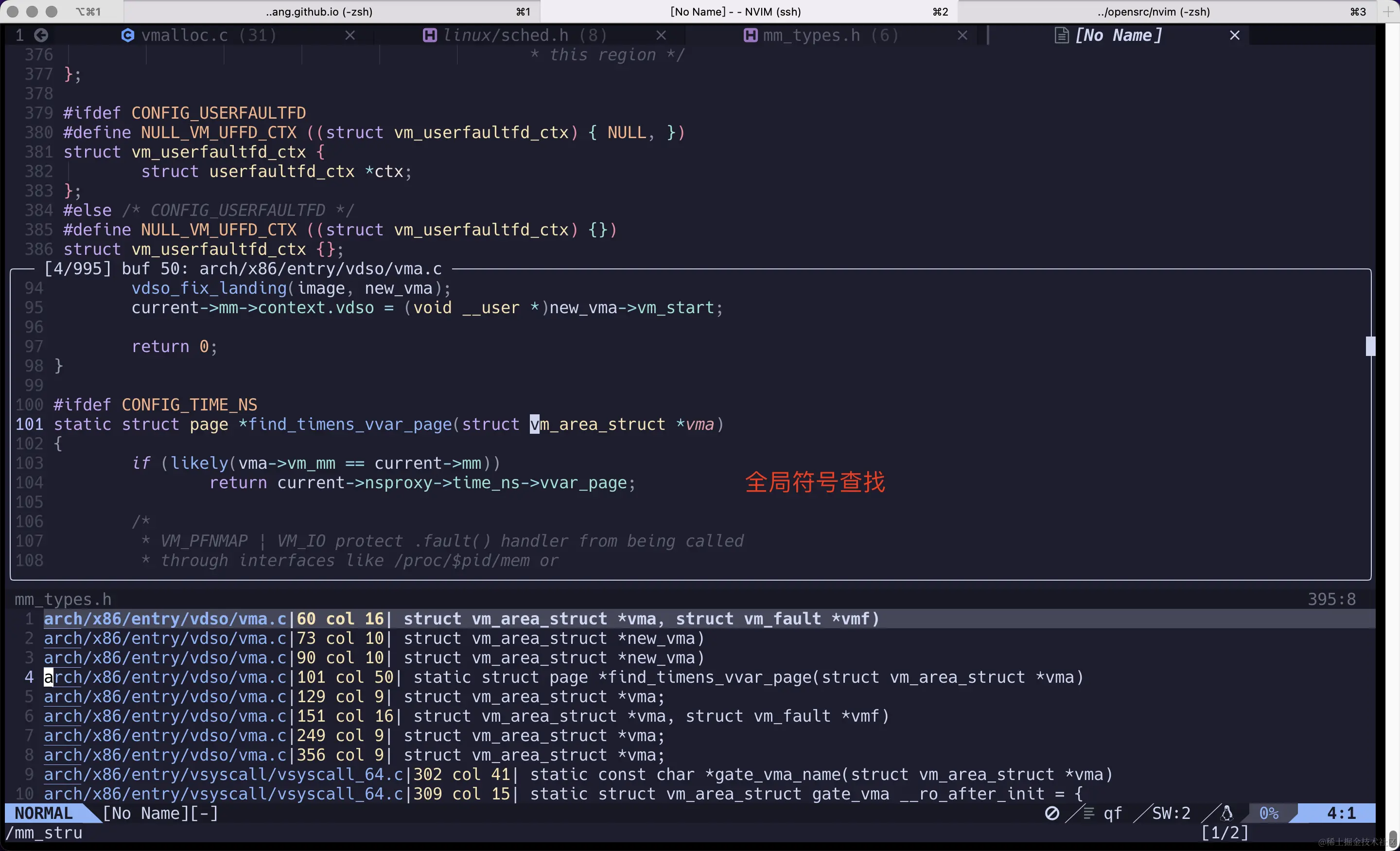The width and height of the screenshot is (1400, 851).
Task: Click the no-diagnostics circle-slash icon
Action: click(1052, 814)
